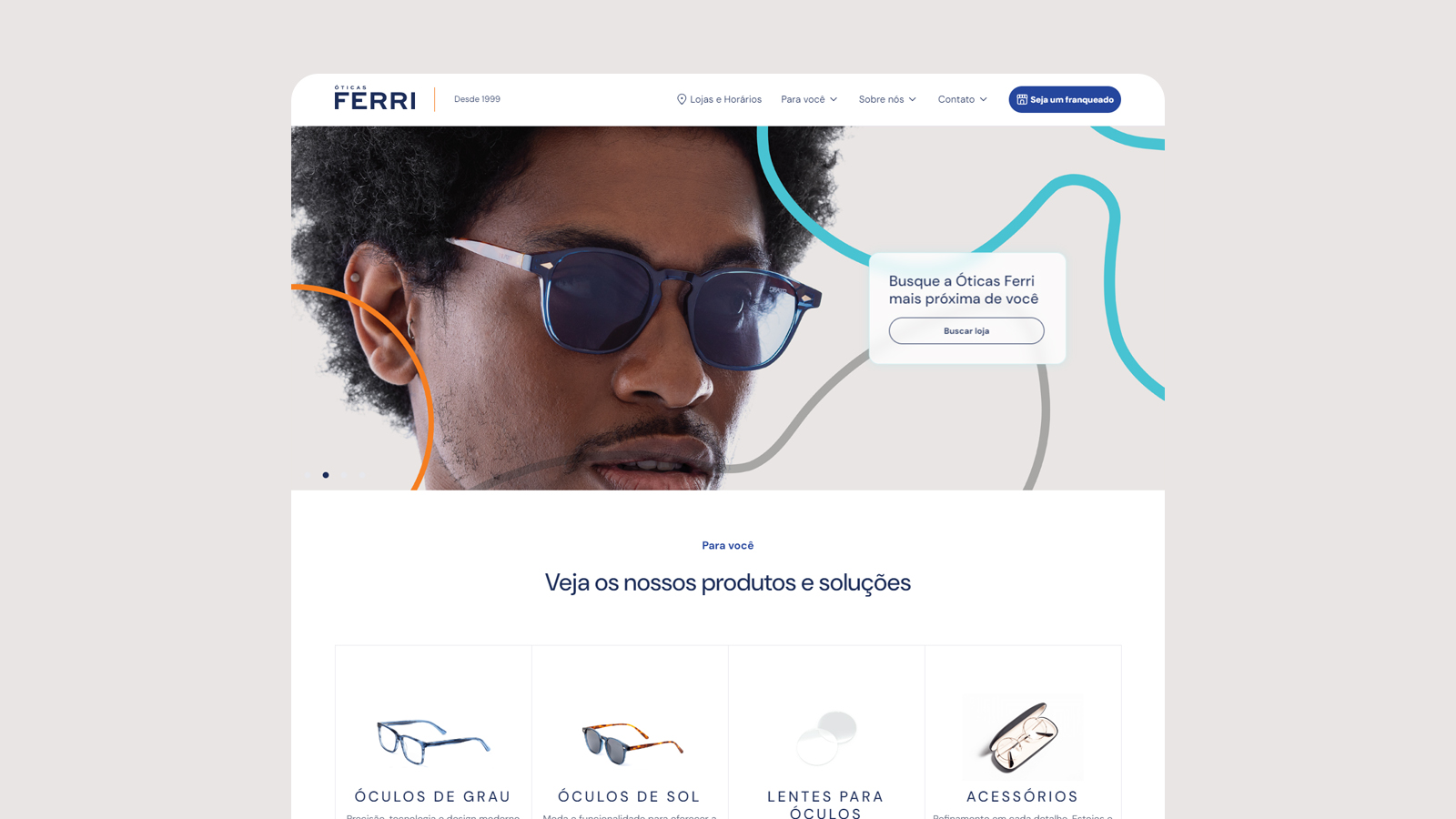Select the glasses case accessories image
Image resolution: width=1456 pixels, height=819 pixels.
(x=1023, y=737)
